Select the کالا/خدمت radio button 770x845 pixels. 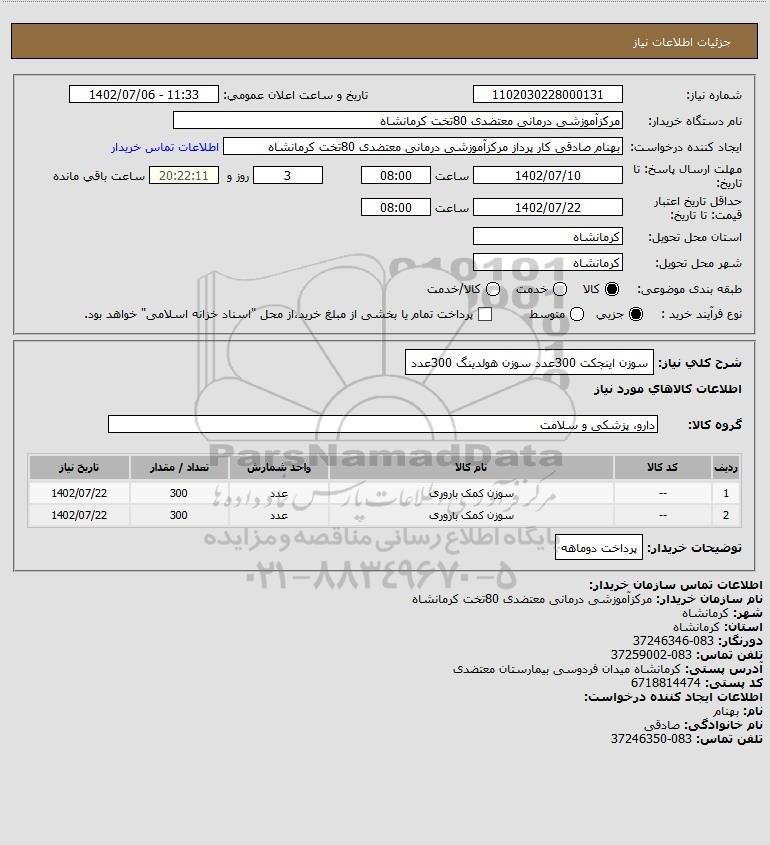point(492,289)
